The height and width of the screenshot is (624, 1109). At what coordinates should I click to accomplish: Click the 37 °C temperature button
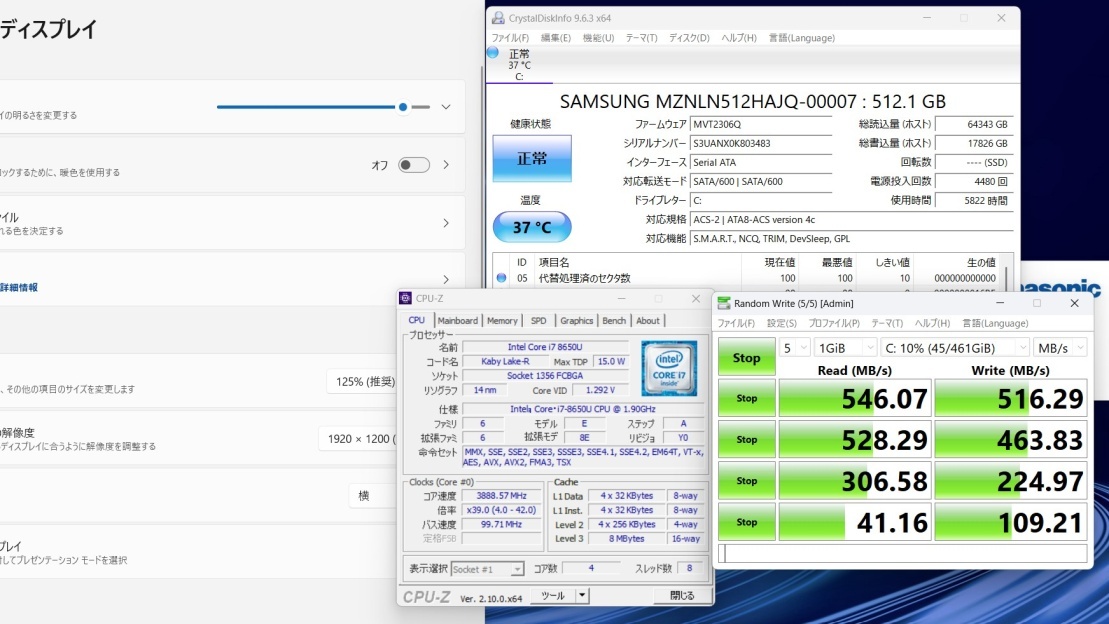click(532, 227)
